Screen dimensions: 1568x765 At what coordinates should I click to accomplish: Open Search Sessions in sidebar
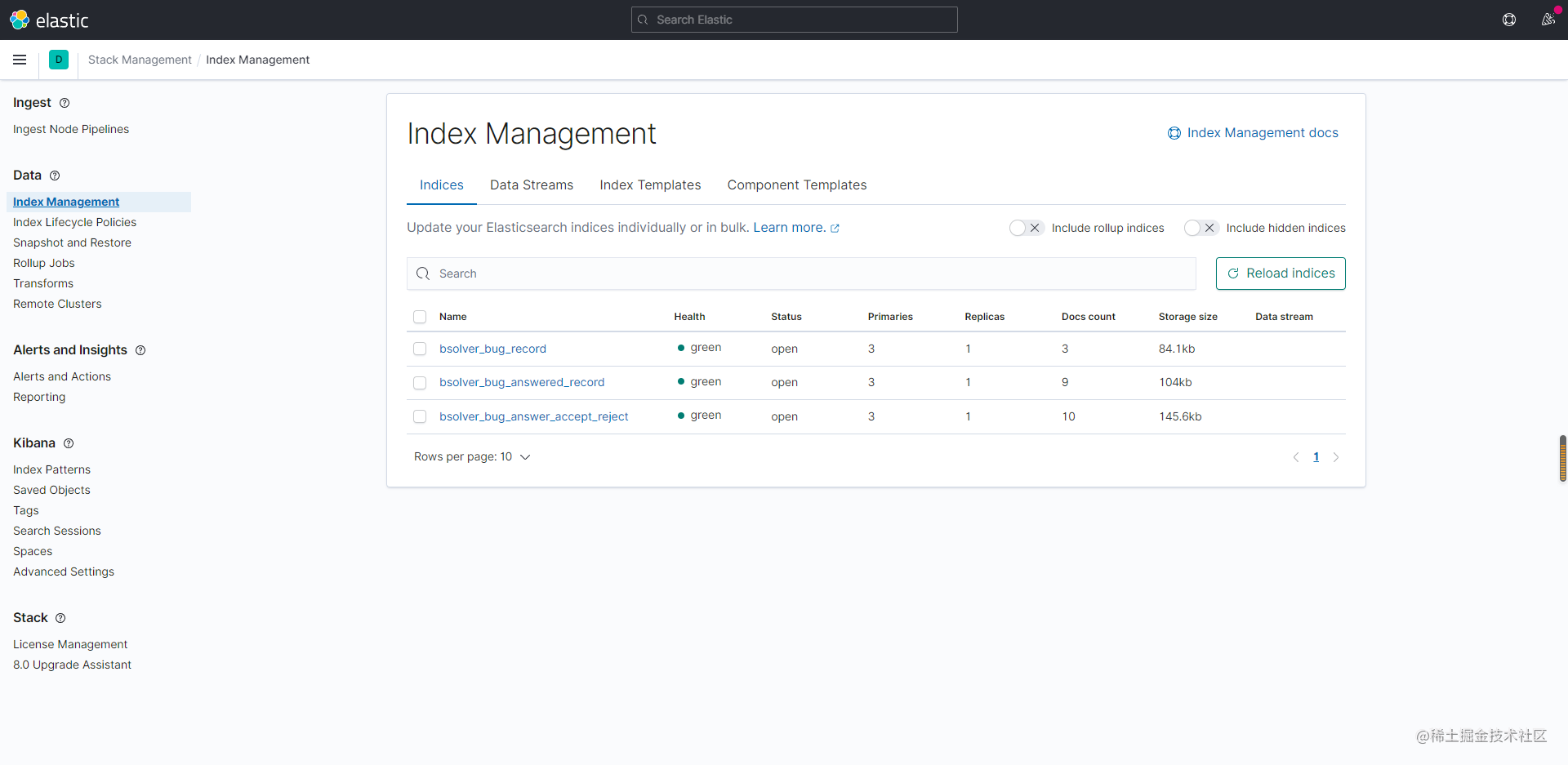[x=57, y=531]
